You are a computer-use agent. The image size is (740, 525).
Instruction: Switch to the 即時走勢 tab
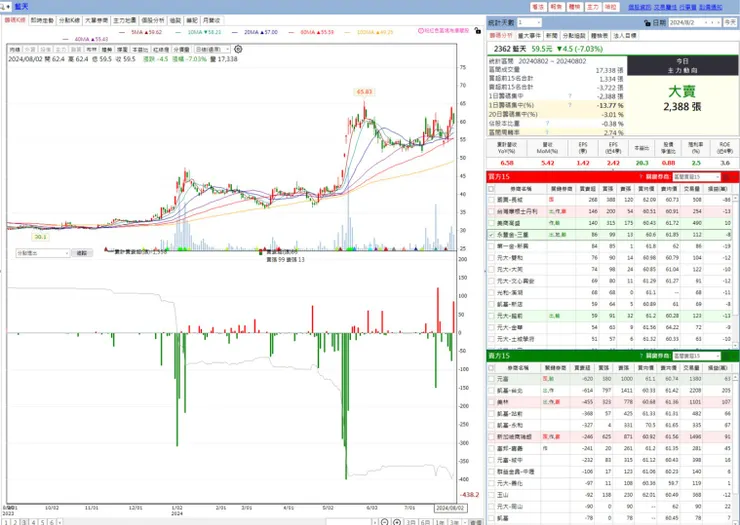[42, 20]
